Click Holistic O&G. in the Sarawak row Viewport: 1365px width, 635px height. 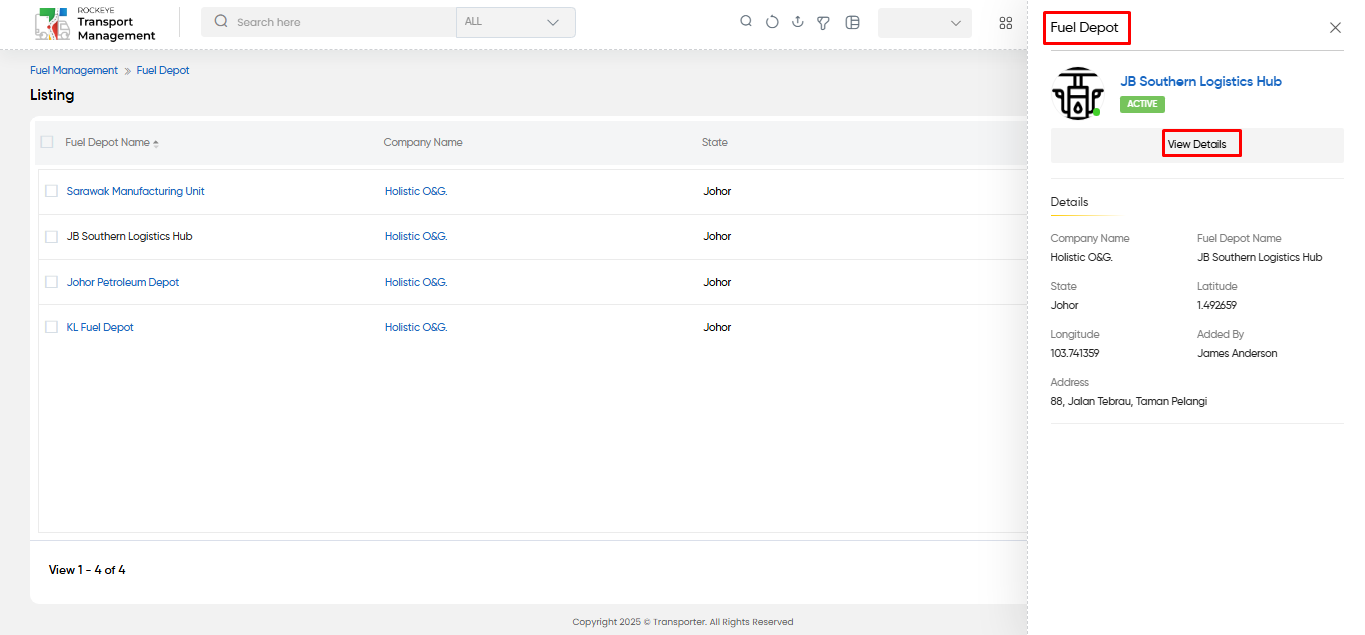coord(416,191)
